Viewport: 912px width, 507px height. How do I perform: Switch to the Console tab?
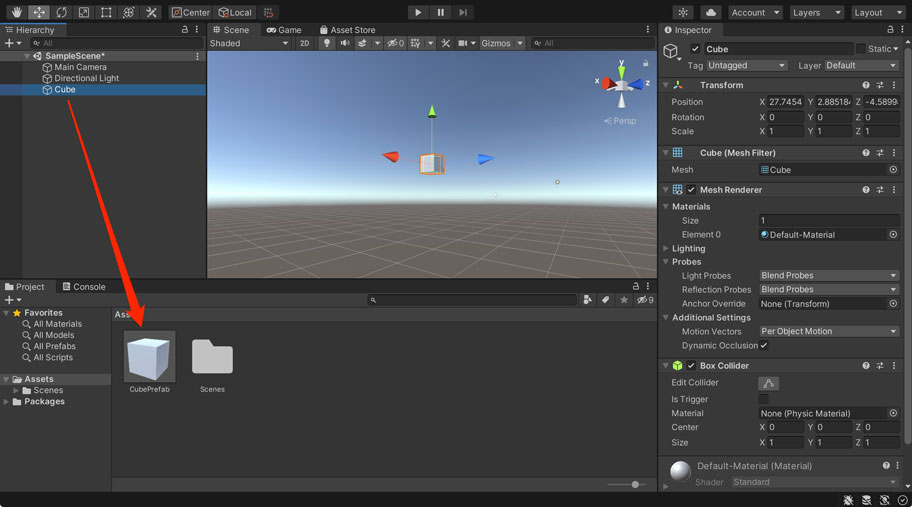[84, 287]
